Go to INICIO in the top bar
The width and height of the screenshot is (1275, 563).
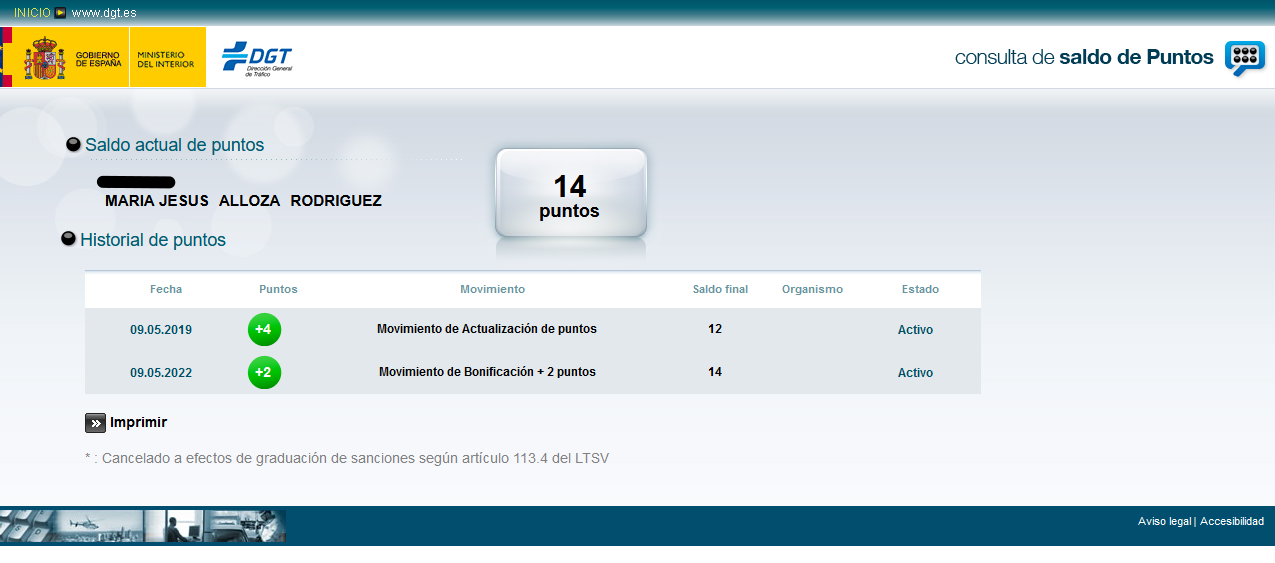[x=32, y=13]
